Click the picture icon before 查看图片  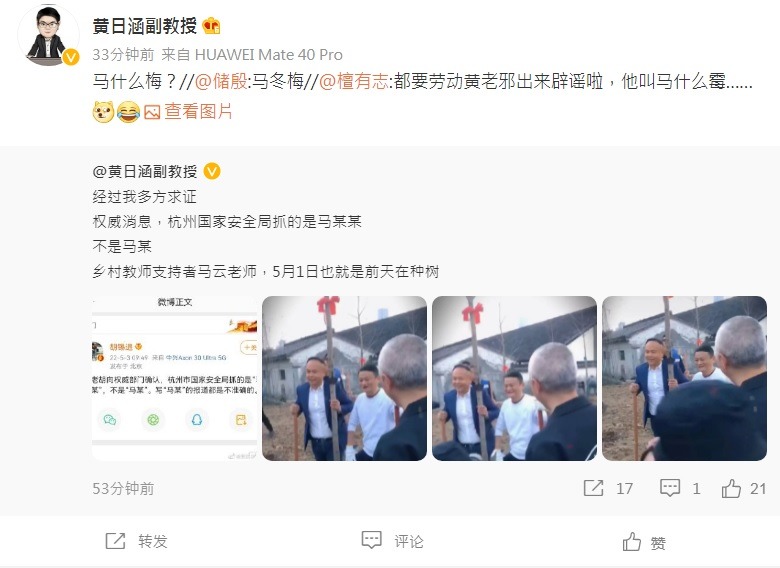coord(152,112)
